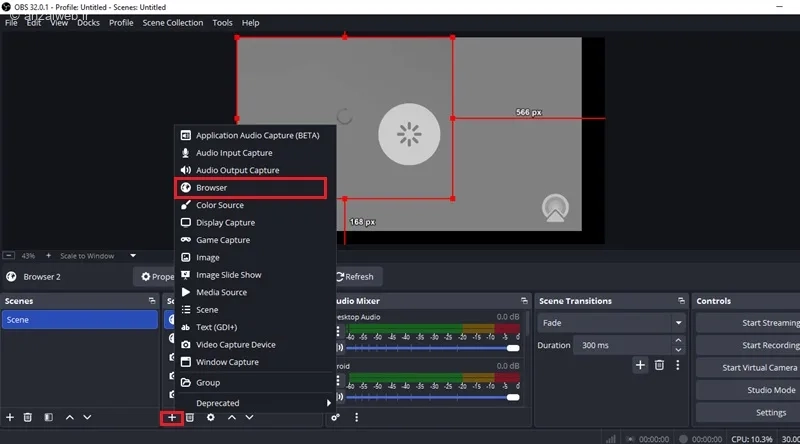Open the Docks menu
Image resolution: width=800 pixels, height=444 pixels.
click(x=88, y=22)
